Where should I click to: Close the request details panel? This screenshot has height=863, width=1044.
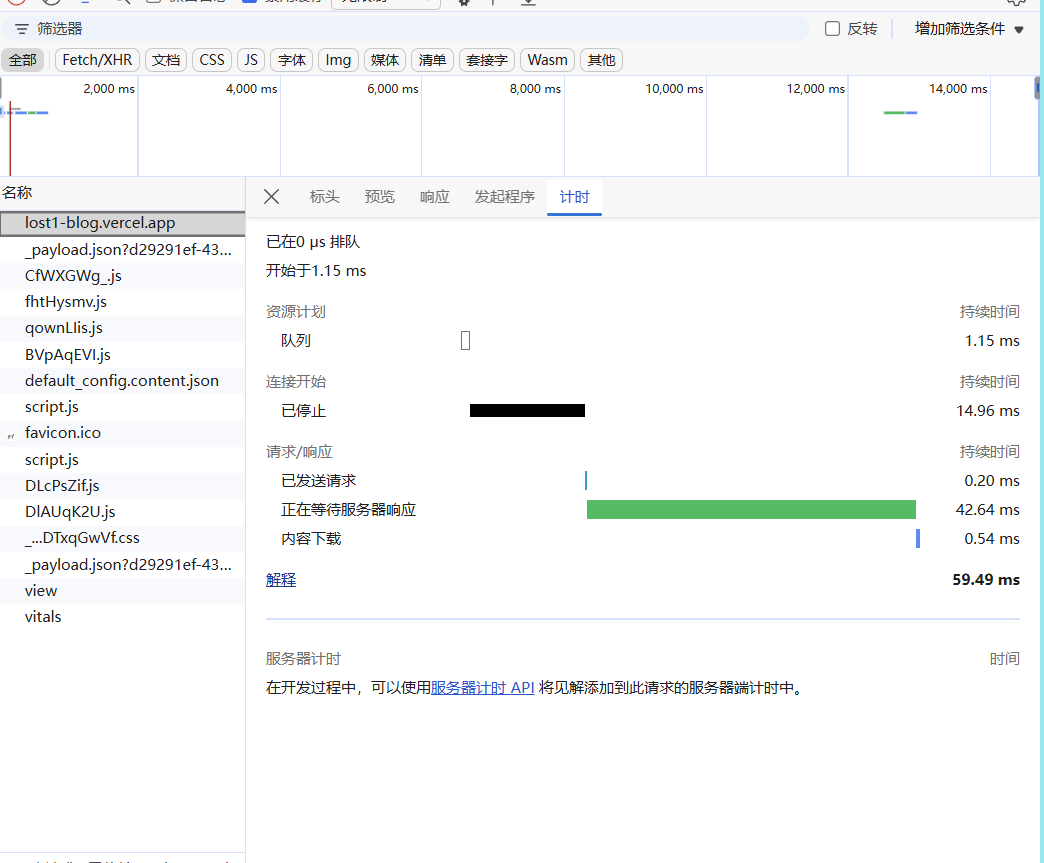click(271, 197)
